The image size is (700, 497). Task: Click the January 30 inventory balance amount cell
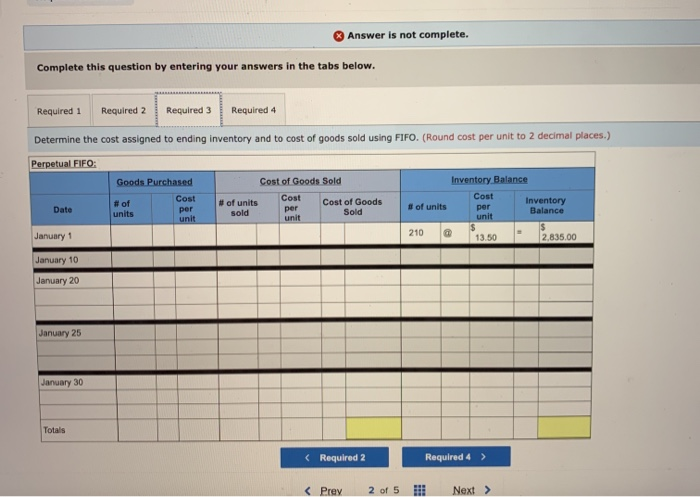[x=565, y=380]
